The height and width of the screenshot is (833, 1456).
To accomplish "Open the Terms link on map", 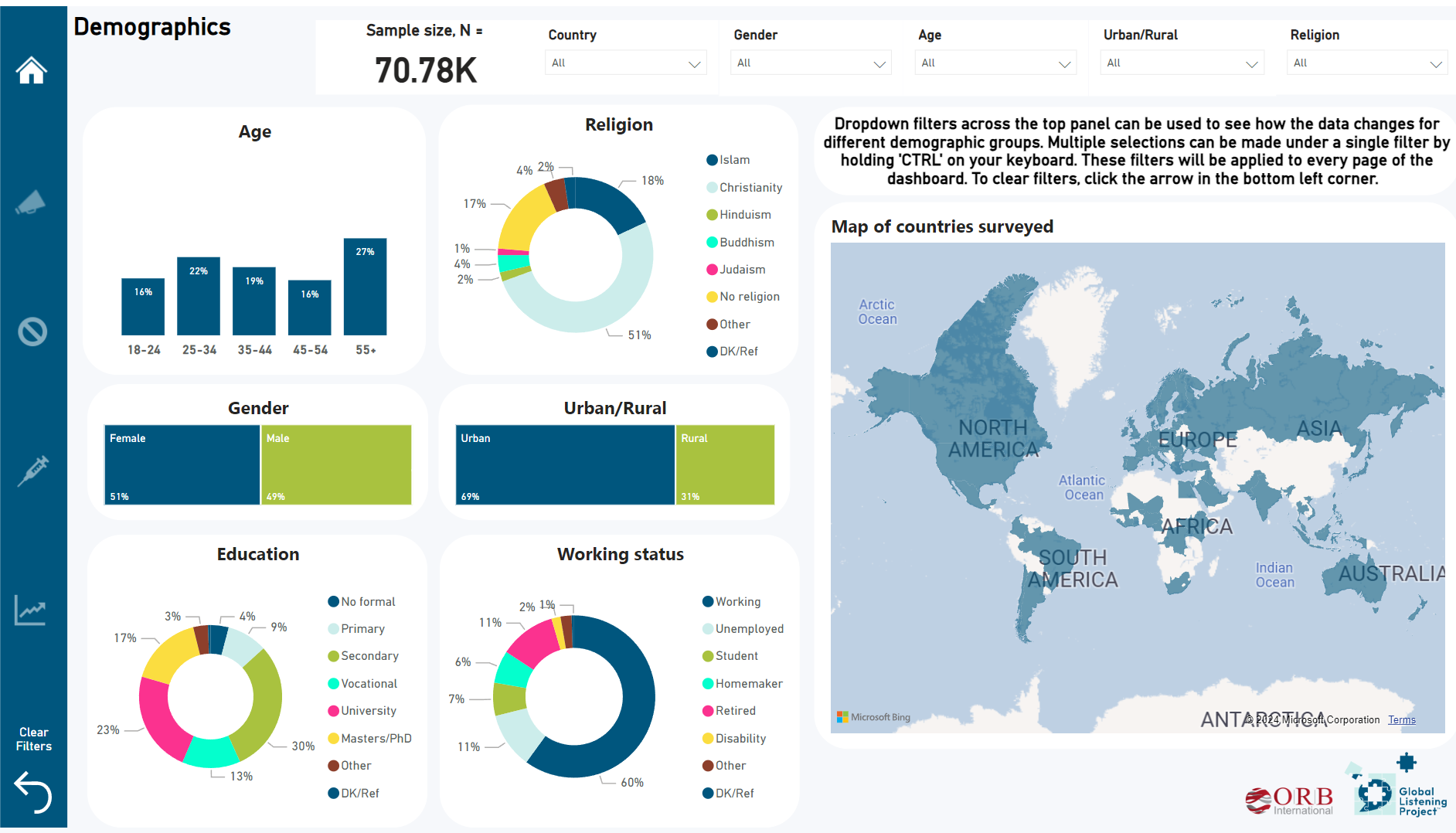I will (x=1401, y=720).
